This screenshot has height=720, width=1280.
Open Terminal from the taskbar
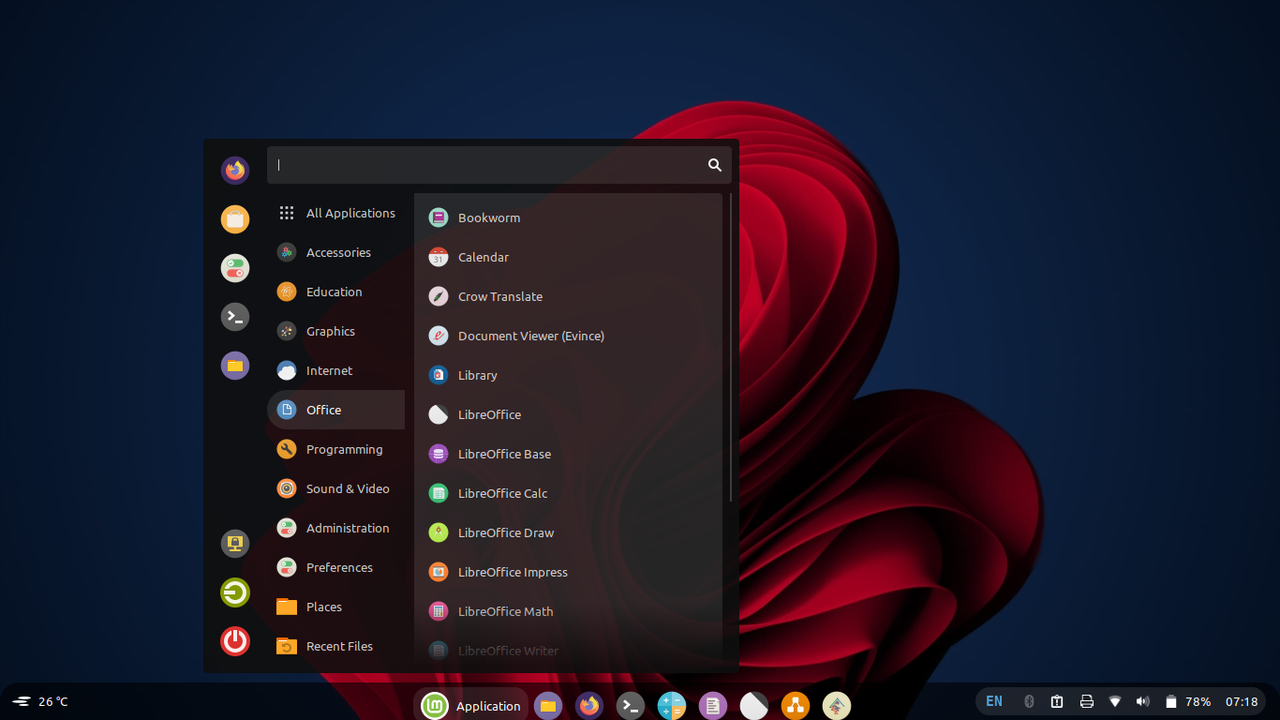pyautogui.click(x=630, y=706)
